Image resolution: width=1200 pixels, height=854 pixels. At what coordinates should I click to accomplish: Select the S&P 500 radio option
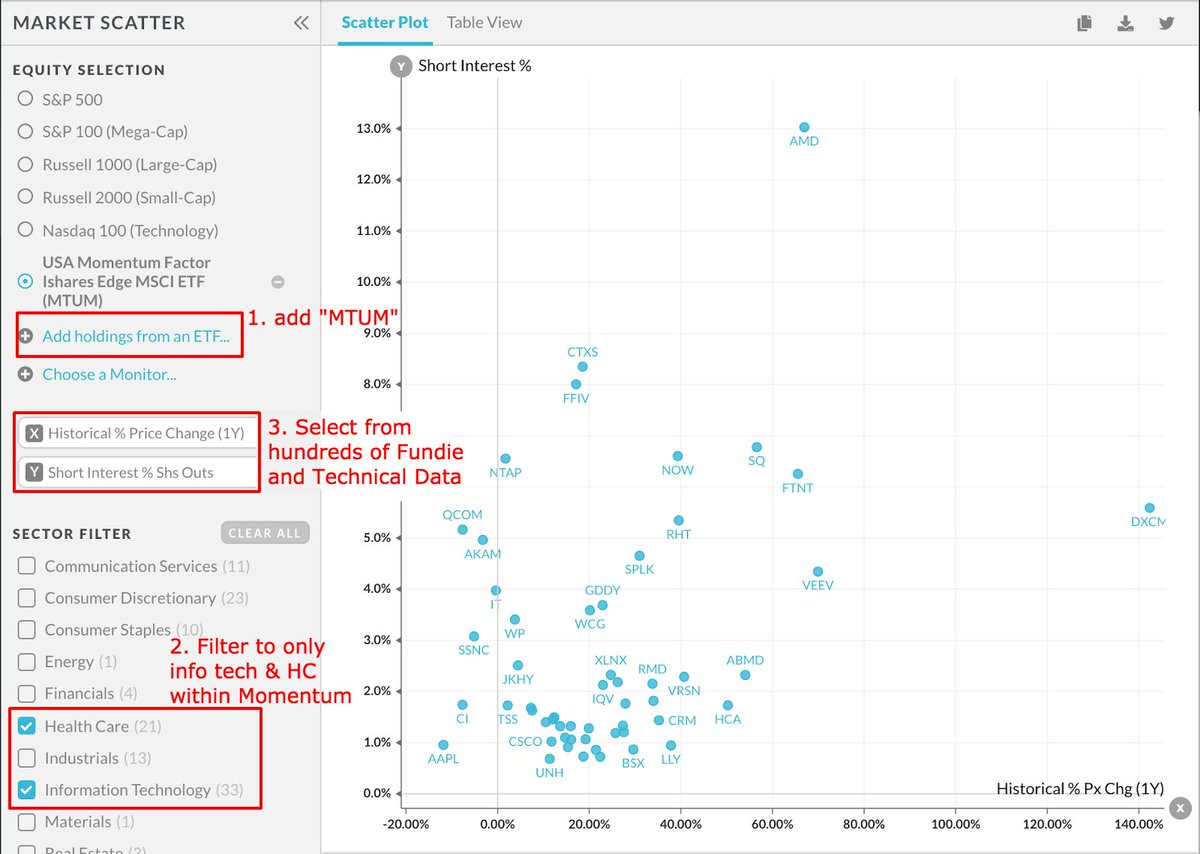[x=26, y=99]
